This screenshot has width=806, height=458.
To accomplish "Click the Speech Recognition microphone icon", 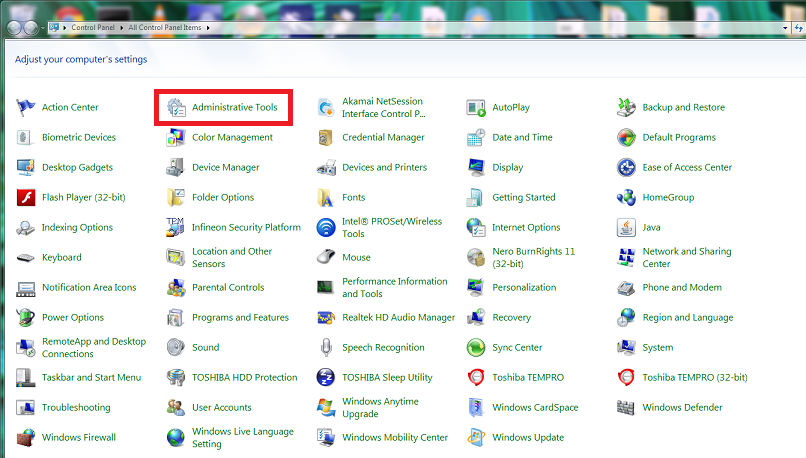I will [x=326, y=347].
